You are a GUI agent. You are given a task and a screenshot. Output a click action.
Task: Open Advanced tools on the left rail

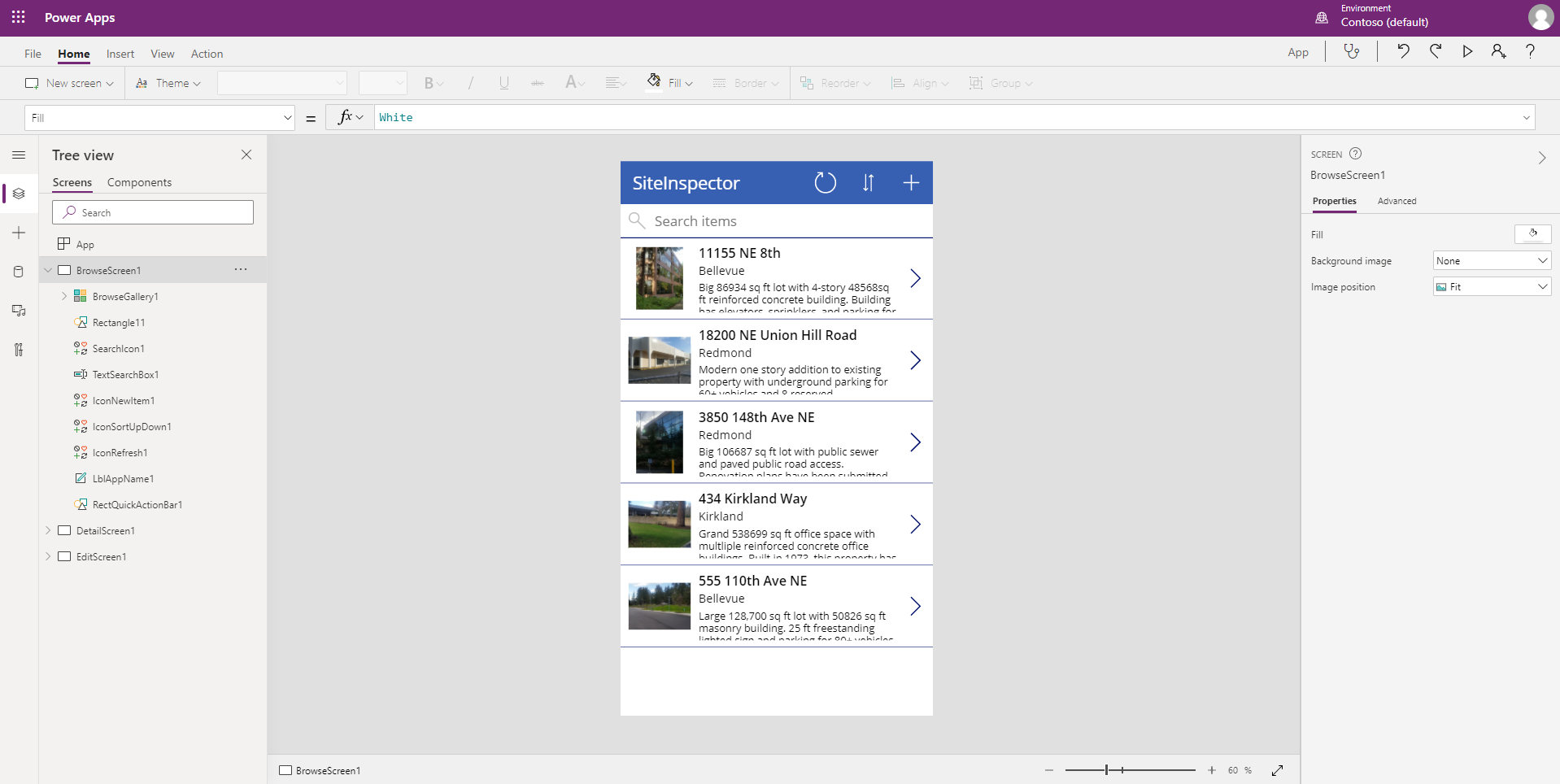18,350
